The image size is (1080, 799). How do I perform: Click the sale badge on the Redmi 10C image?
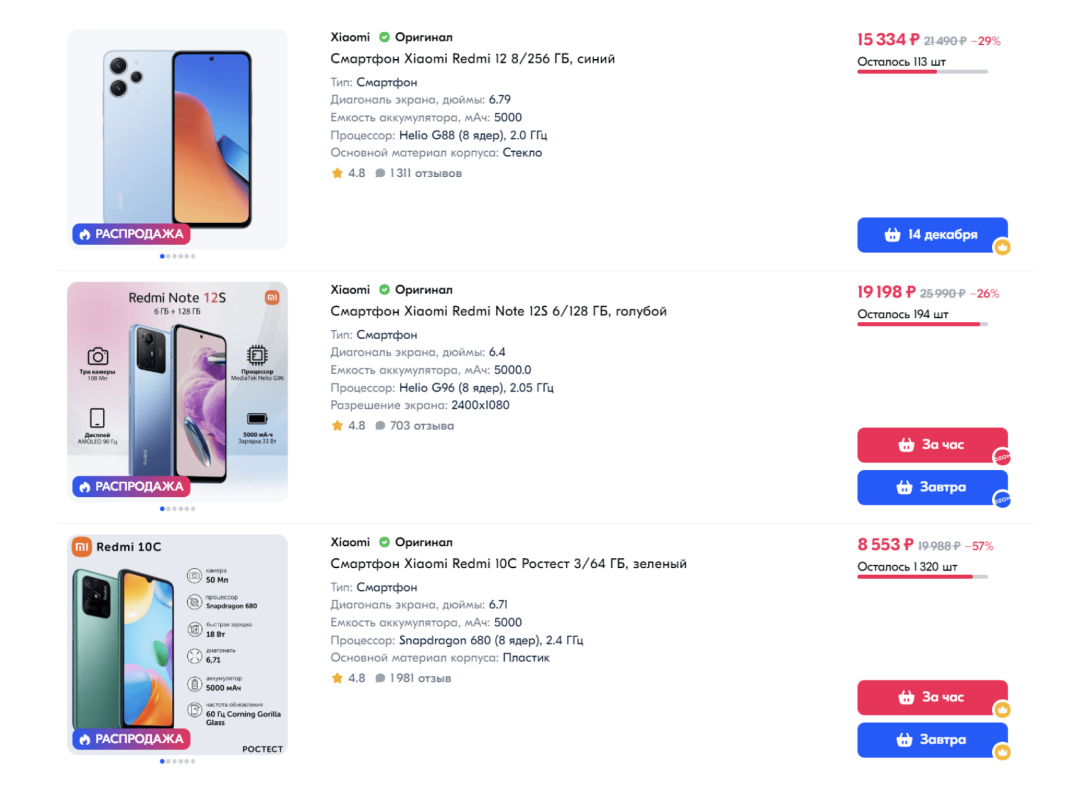(130, 739)
